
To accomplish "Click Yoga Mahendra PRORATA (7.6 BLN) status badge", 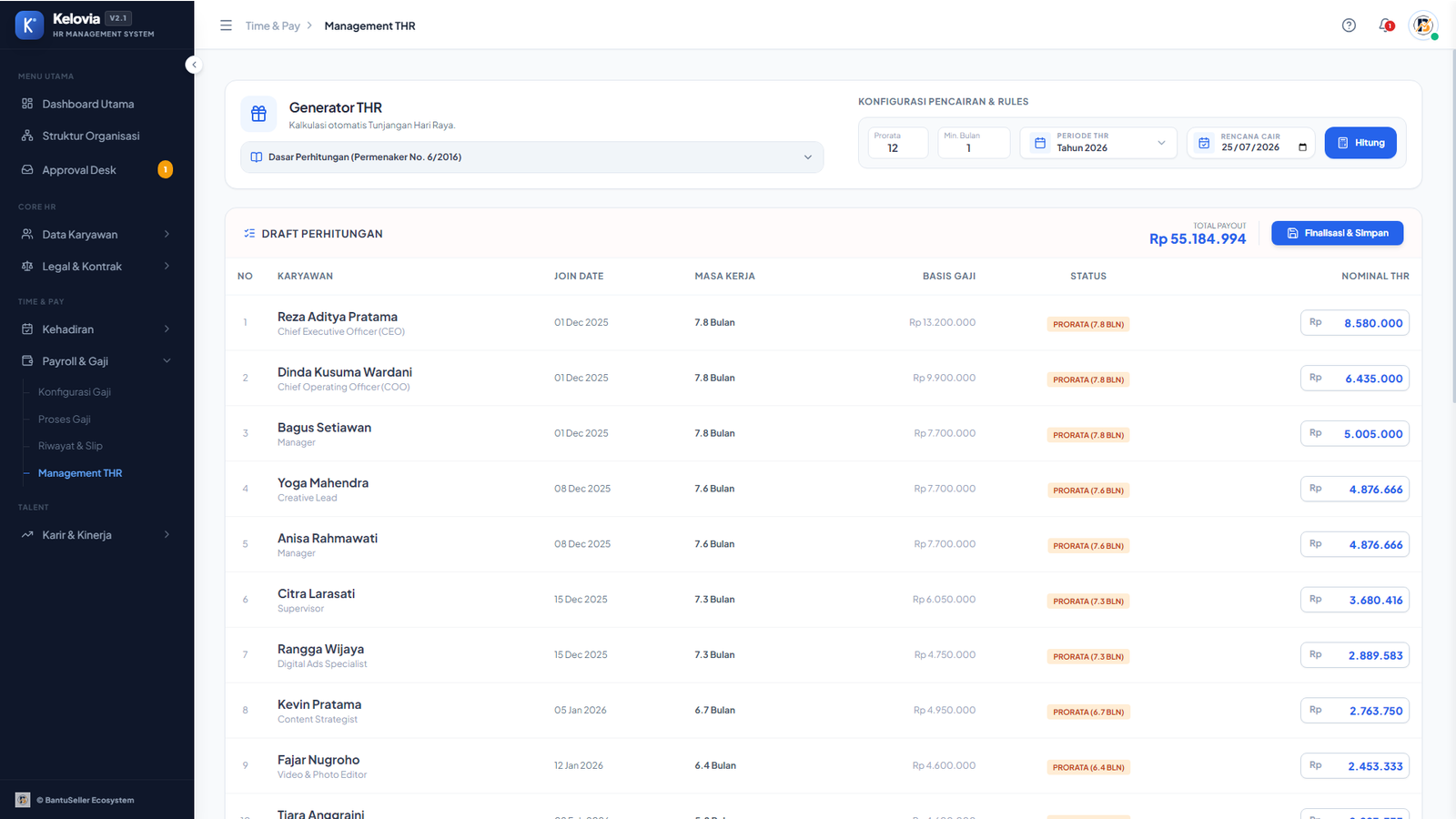I will 1088,490.
